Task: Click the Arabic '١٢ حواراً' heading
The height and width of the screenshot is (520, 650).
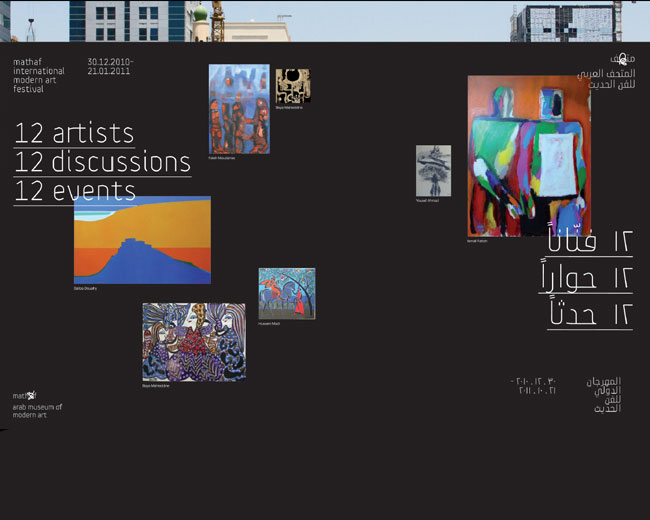Action: click(x=587, y=276)
